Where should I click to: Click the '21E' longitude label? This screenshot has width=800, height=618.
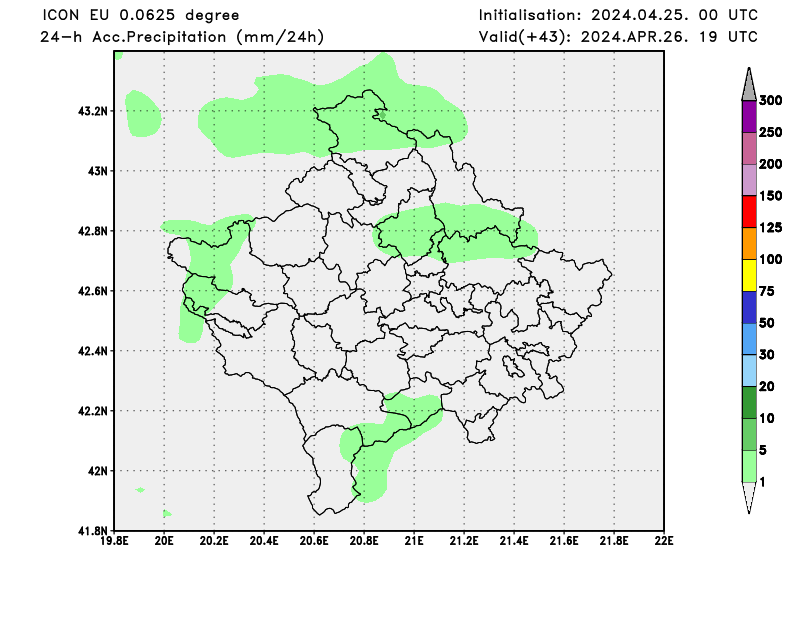pyautogui.click(x=414, y=540)
